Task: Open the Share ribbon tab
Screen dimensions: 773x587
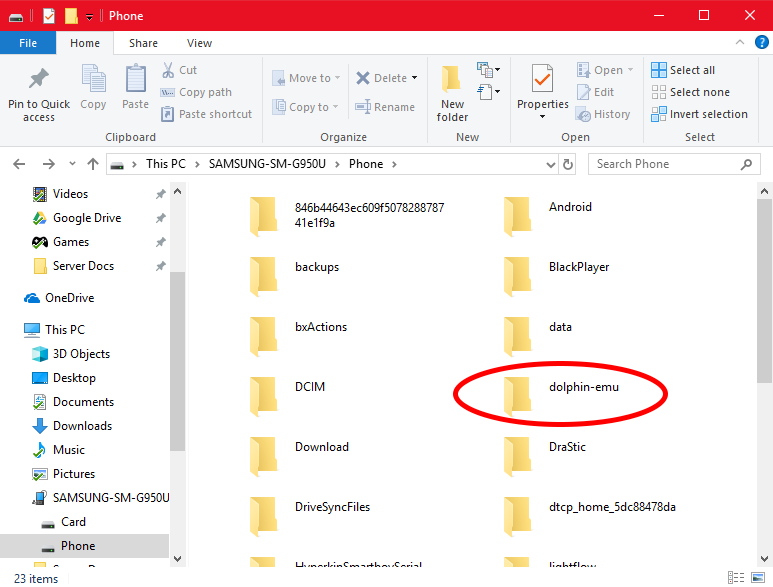Action: click(143, 43)
